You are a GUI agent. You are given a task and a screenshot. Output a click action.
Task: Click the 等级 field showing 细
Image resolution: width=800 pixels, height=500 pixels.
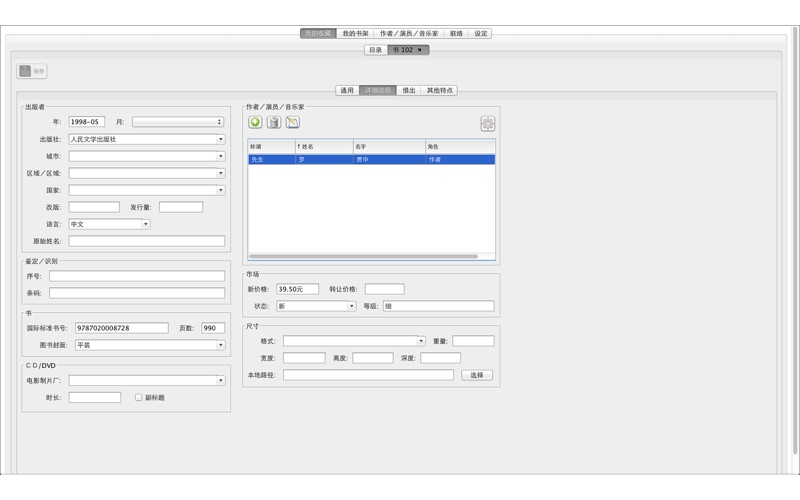(439, 306)
